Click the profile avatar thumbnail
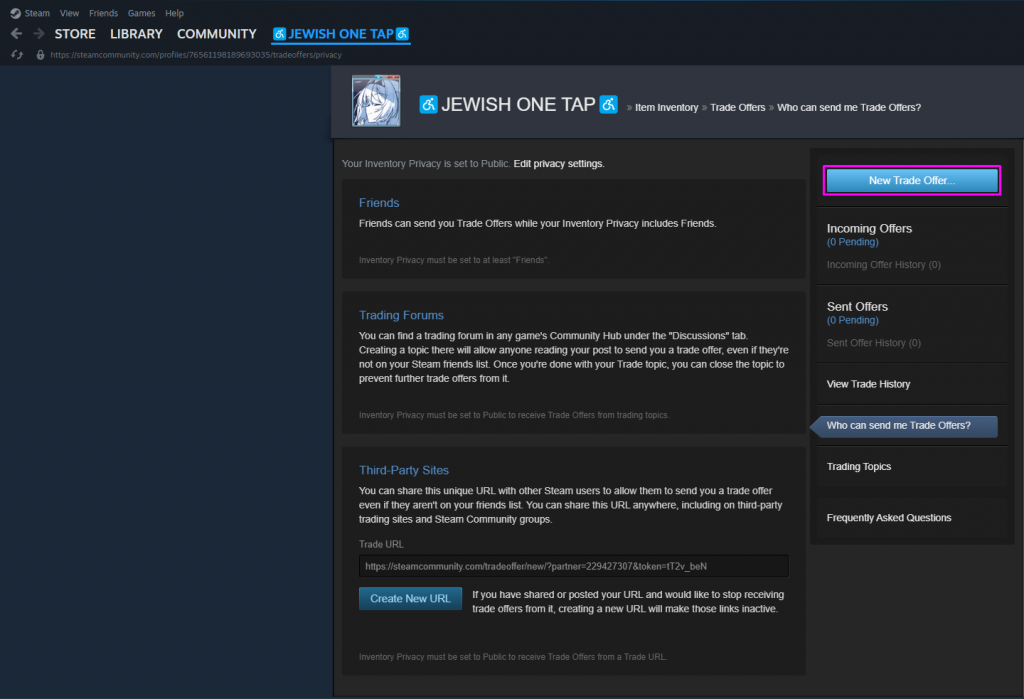 pos(376,101)
